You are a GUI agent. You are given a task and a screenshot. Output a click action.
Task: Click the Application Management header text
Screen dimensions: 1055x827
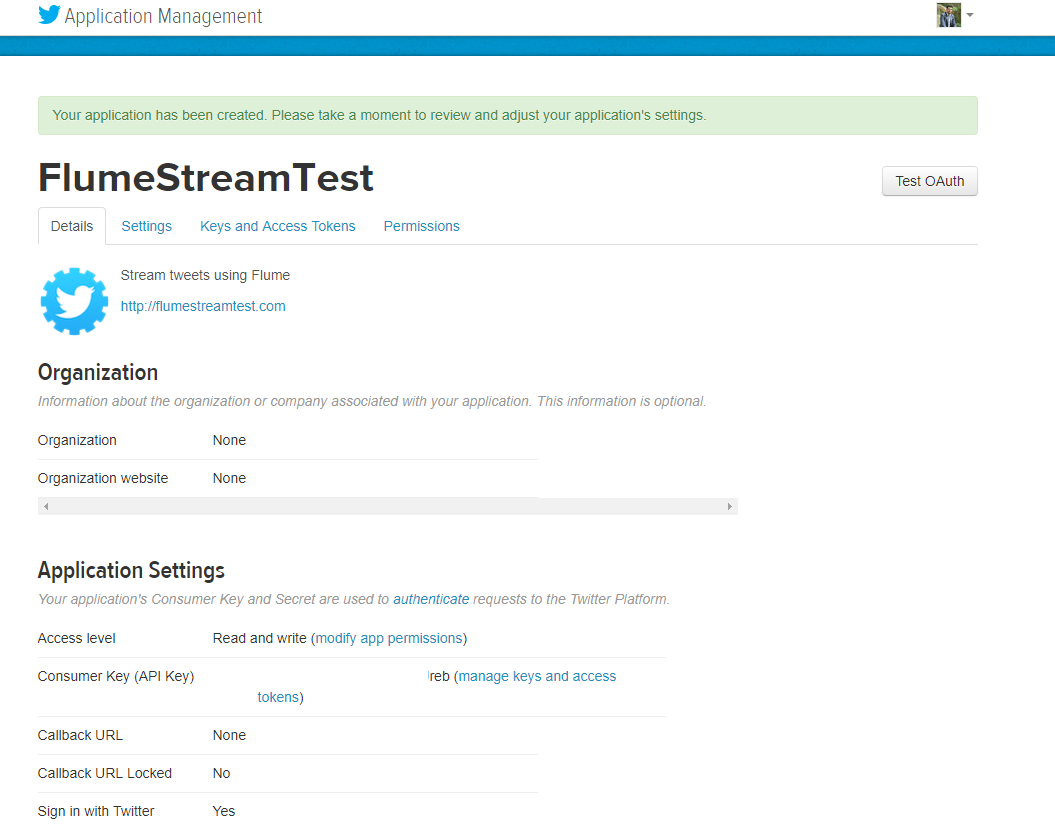163,16
